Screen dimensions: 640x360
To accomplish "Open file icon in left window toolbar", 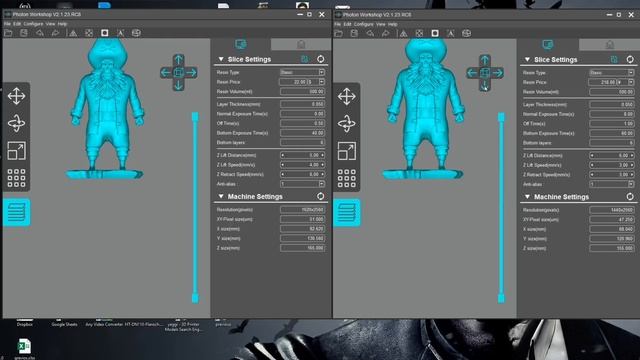I will coord(8,33).
